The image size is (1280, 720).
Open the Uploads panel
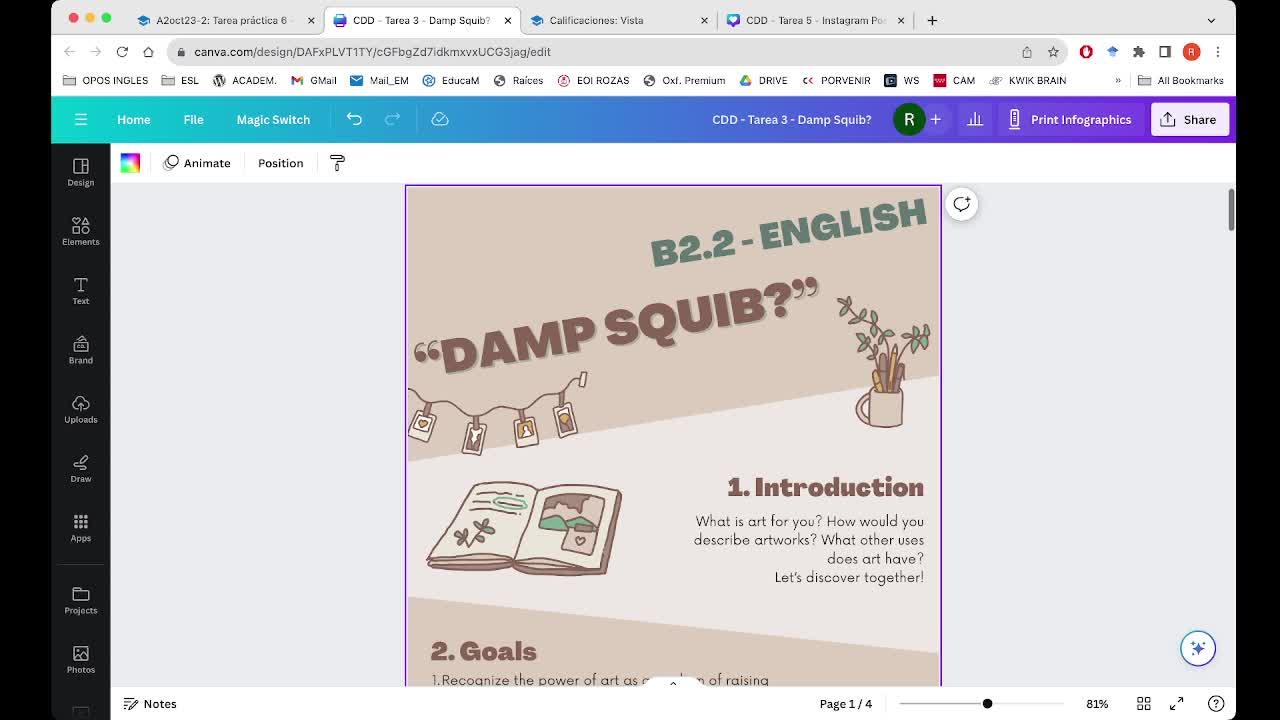click(81, 408)
